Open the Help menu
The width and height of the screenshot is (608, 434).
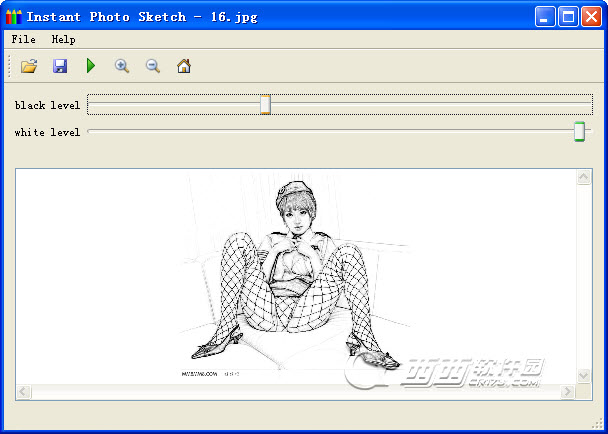[x=63, y=39]
